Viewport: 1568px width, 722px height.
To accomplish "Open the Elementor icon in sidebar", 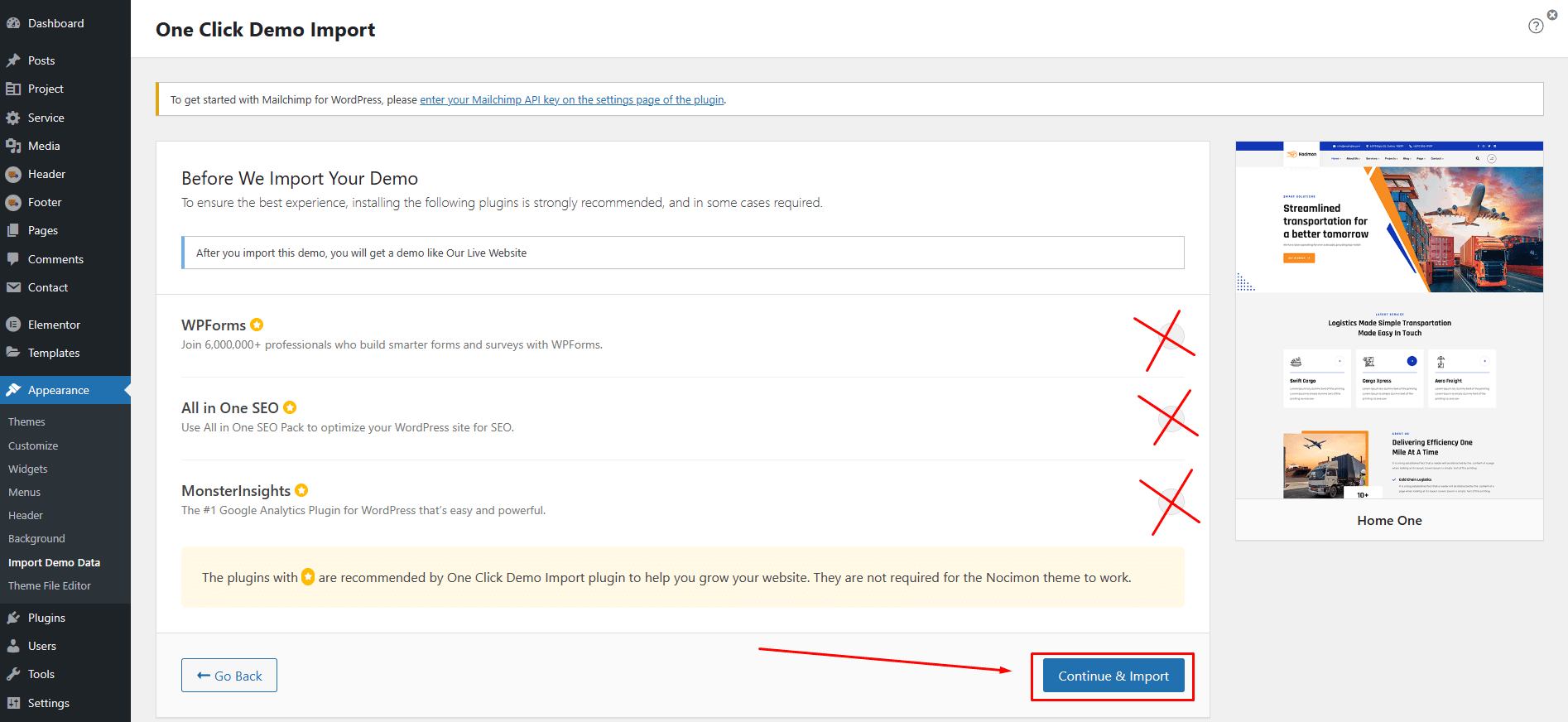I will [13, 325].
